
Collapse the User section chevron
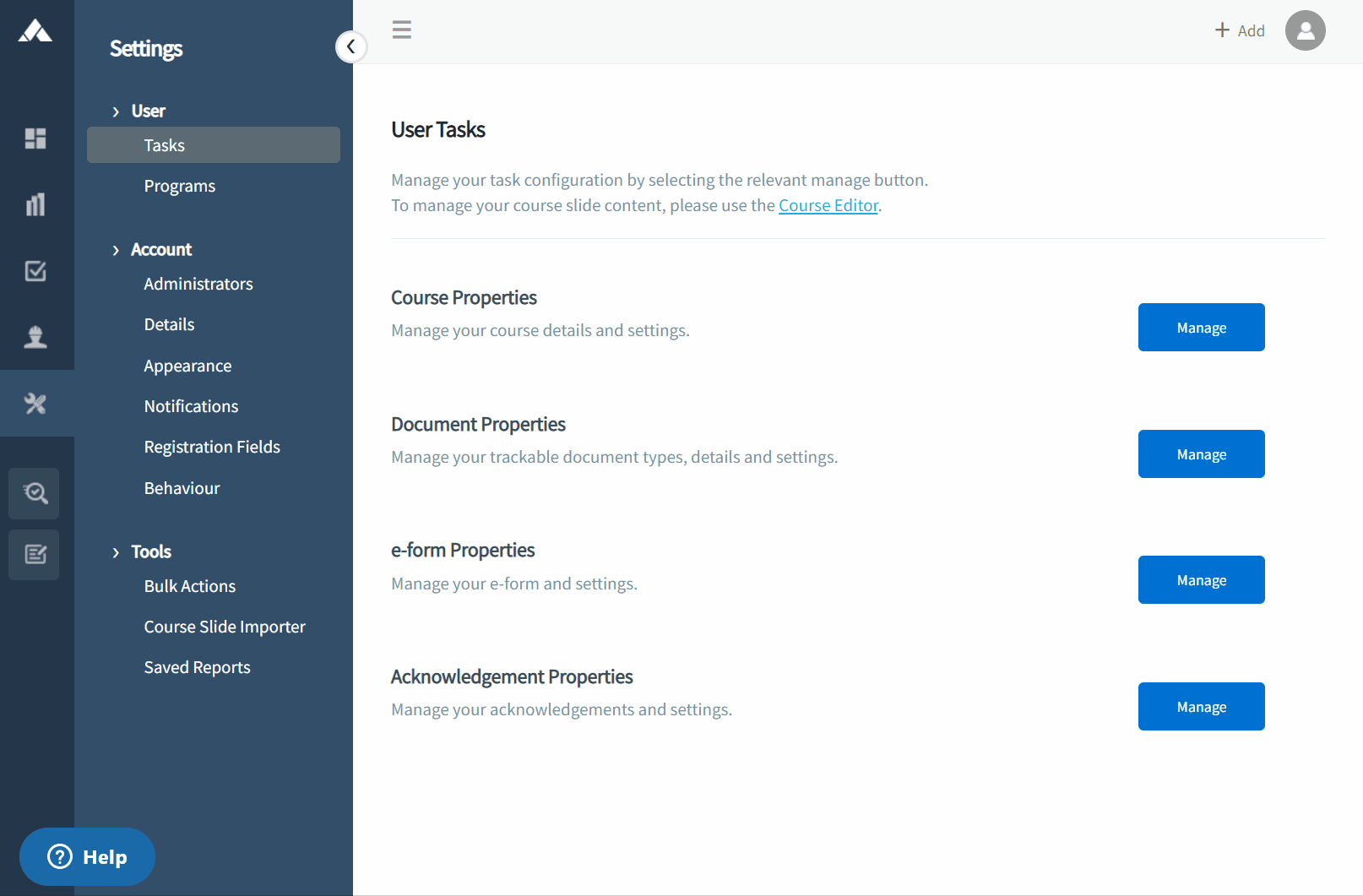click(x=116, y=111)
